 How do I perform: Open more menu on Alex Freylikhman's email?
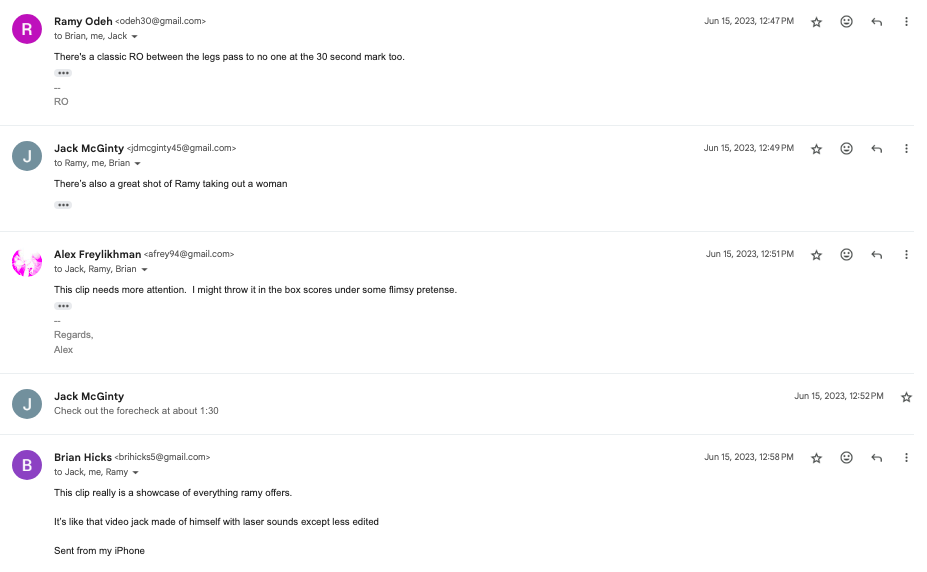(906, 255)
